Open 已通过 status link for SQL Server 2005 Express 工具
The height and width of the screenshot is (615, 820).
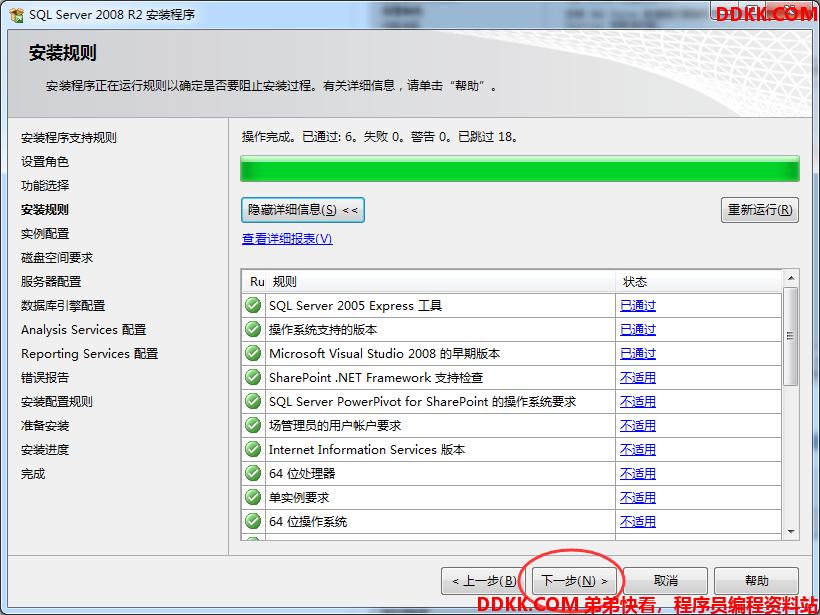(637, 305)
